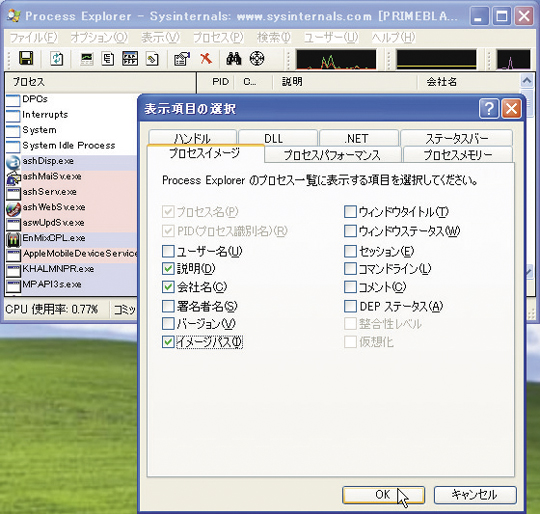Image resolution: width=540 pixels, height=514 pixels.
Task: Open the オプション(O) menu
Action: (x=99, y=37)
